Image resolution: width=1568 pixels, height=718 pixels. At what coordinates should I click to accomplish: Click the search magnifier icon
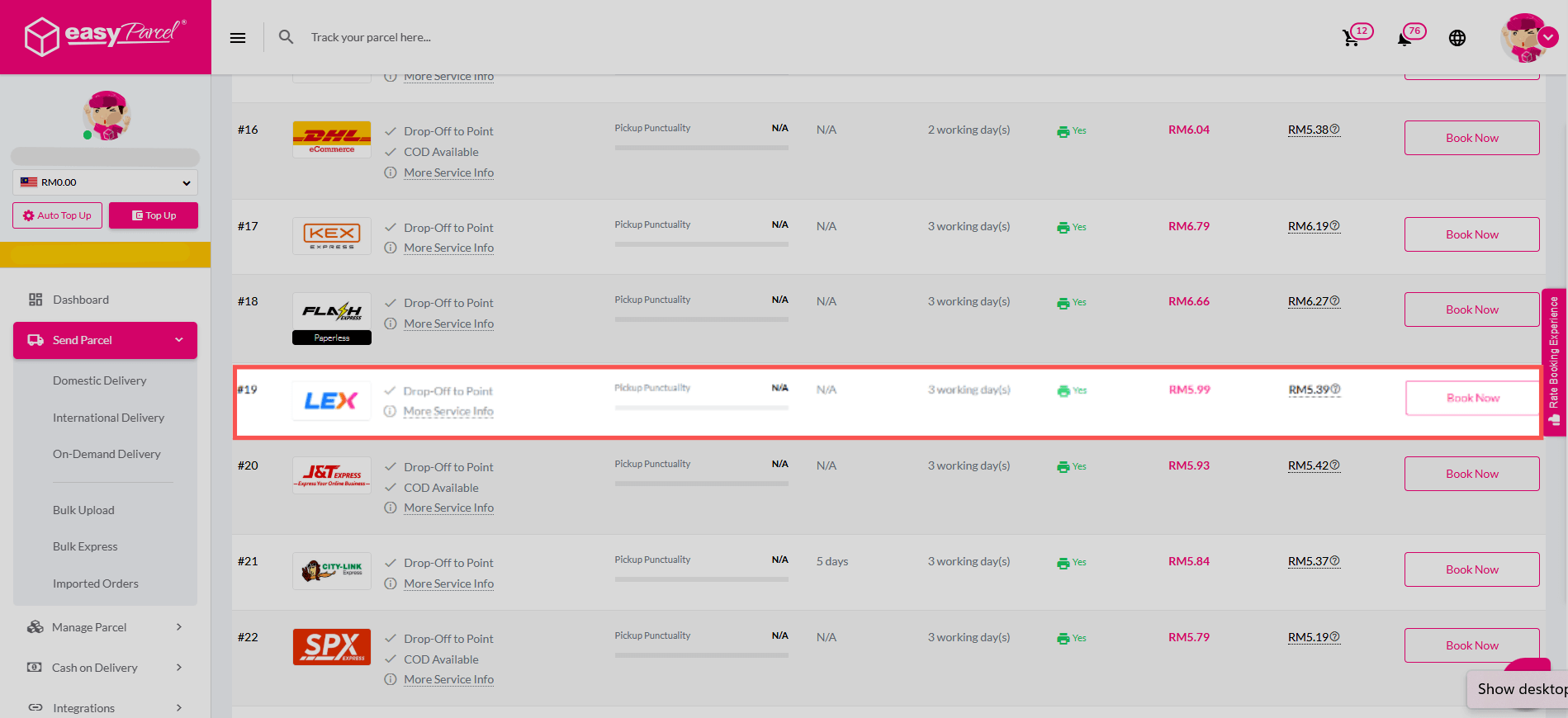[286, 37]
